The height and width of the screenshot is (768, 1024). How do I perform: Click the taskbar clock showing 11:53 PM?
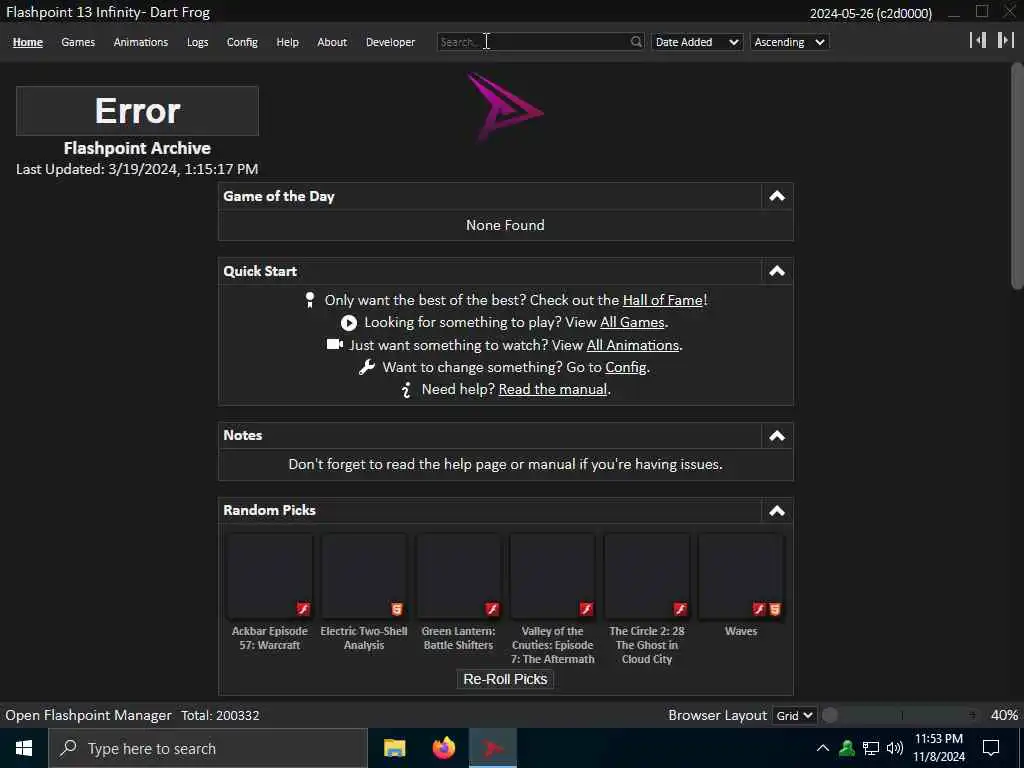(938, 748)
